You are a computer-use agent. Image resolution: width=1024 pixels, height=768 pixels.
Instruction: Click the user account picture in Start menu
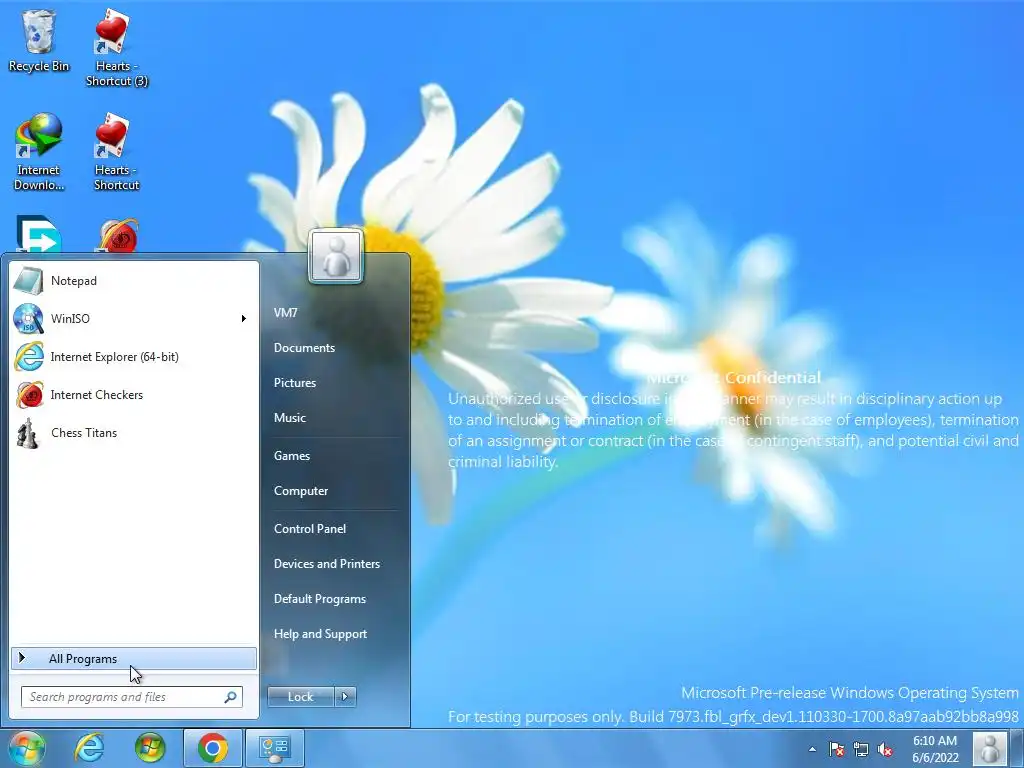pos(336,257)
